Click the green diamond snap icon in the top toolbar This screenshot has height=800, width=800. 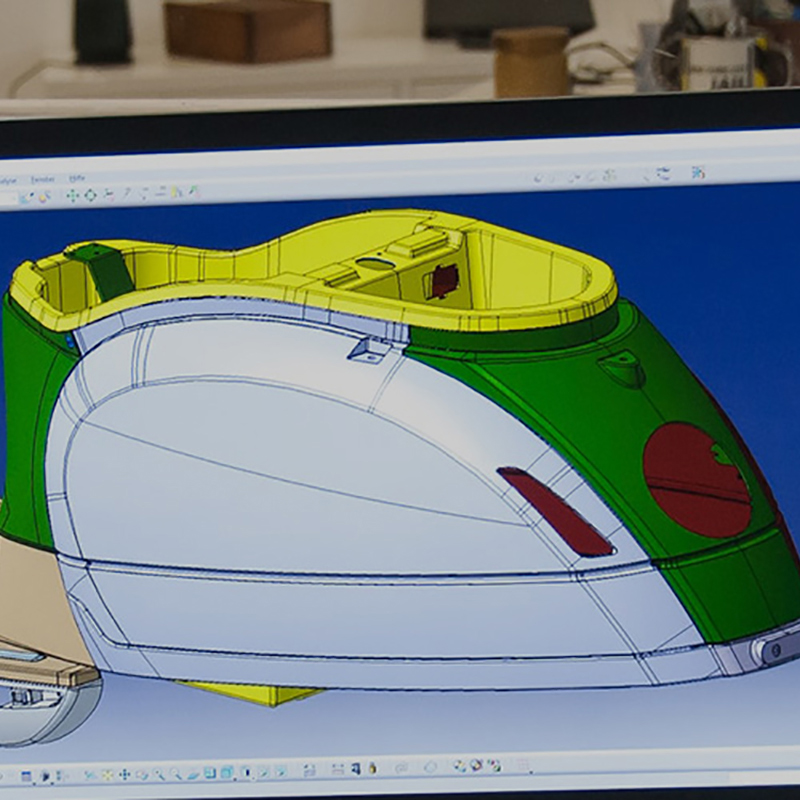[x=90, y=194]
